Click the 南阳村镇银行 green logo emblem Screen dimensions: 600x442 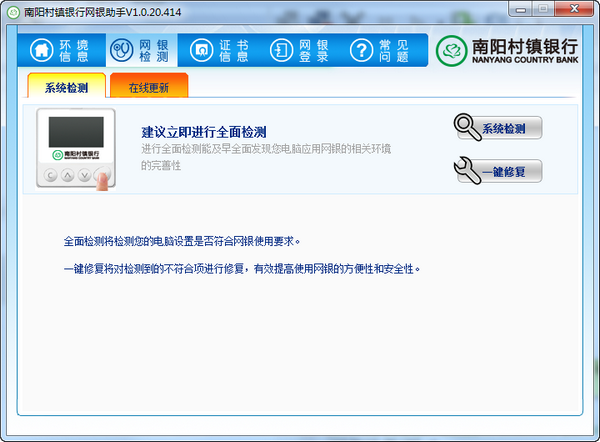click(452, 50)
